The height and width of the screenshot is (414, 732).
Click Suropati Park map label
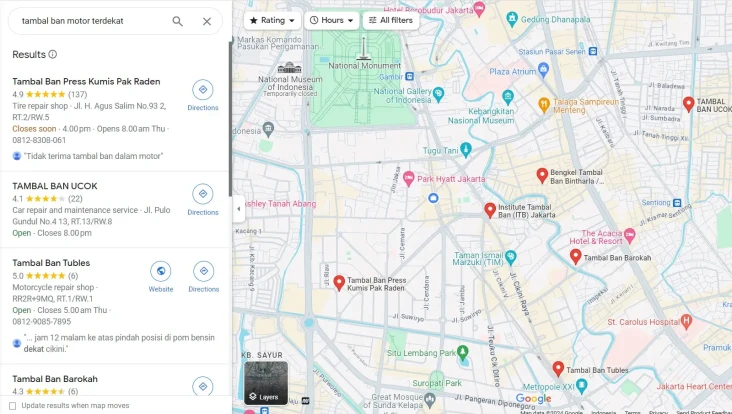click(437, 383)
